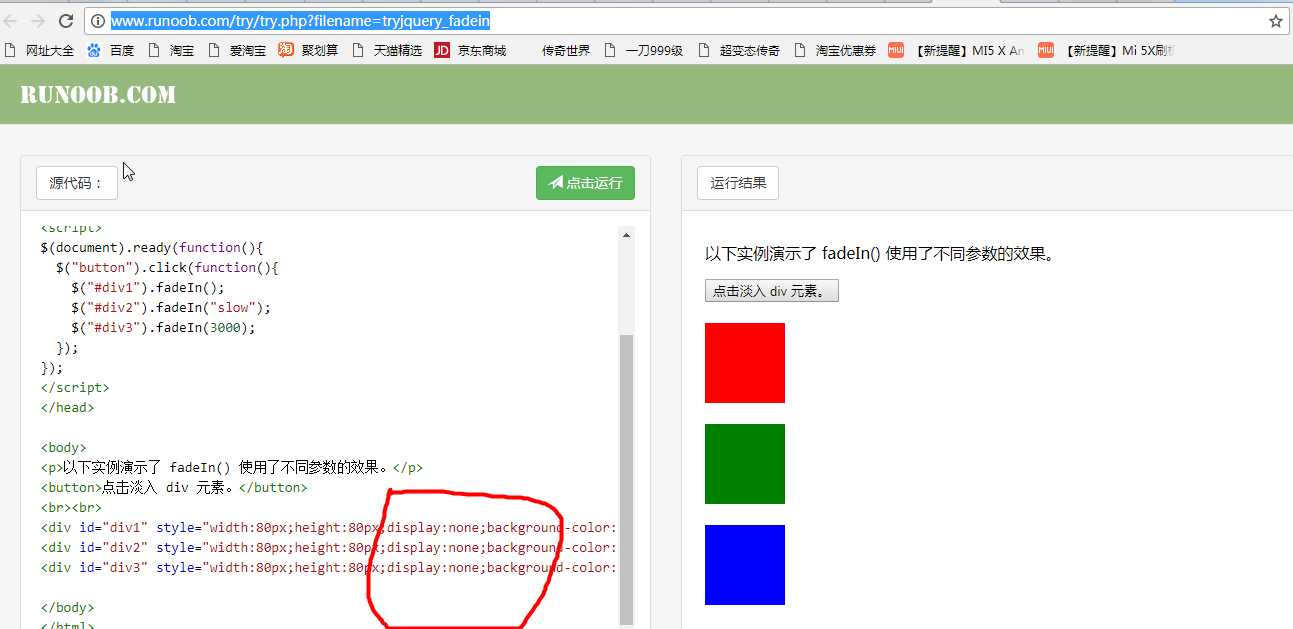Click the RUNOOB.COM site logo
1293x629 pixels.
(x=98, y=95)
